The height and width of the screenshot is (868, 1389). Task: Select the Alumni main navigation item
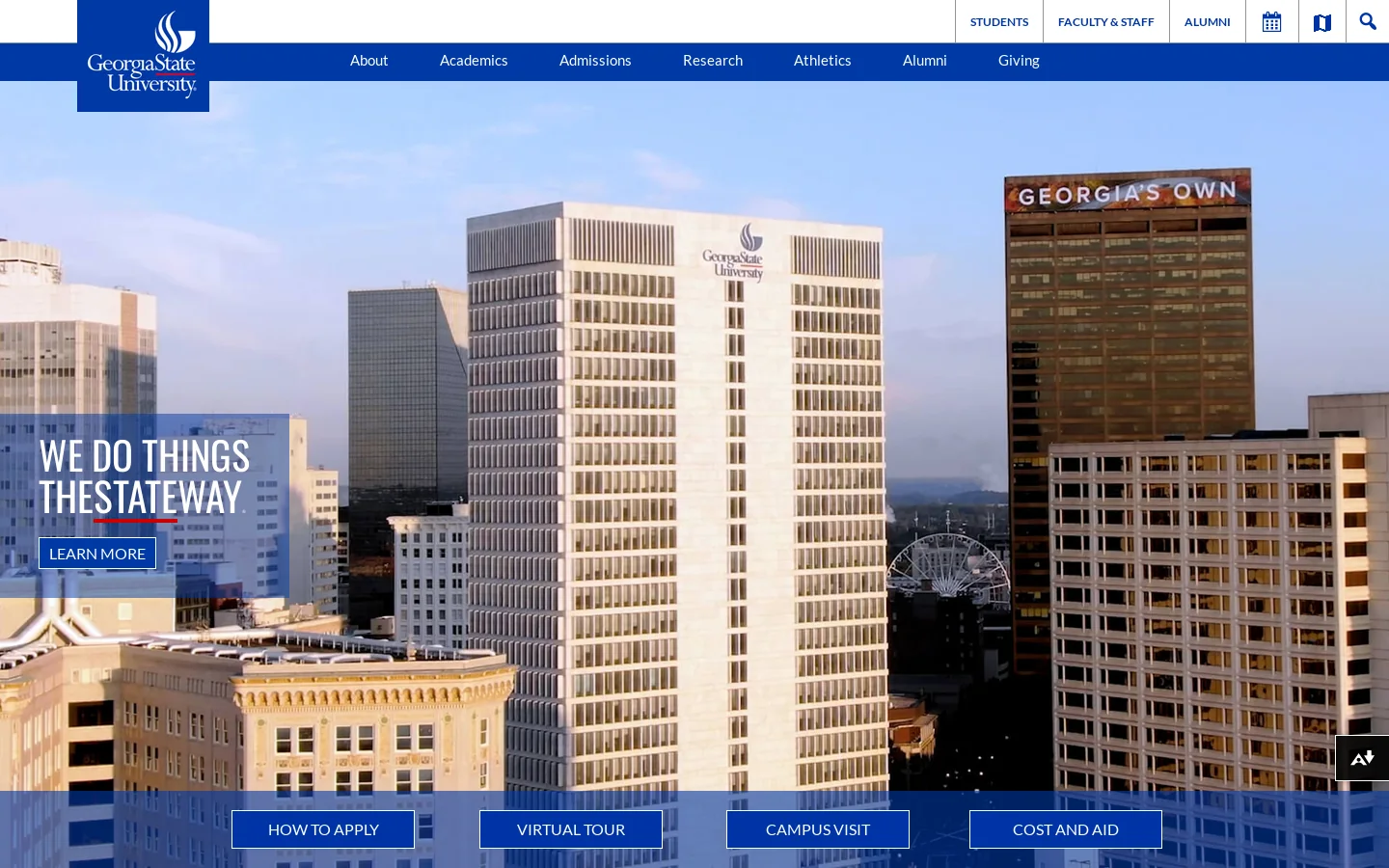(924, 61)
